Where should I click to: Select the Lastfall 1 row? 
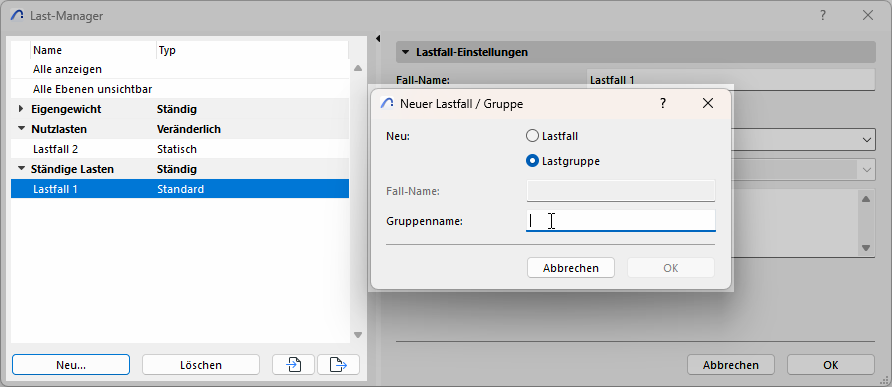180,189
